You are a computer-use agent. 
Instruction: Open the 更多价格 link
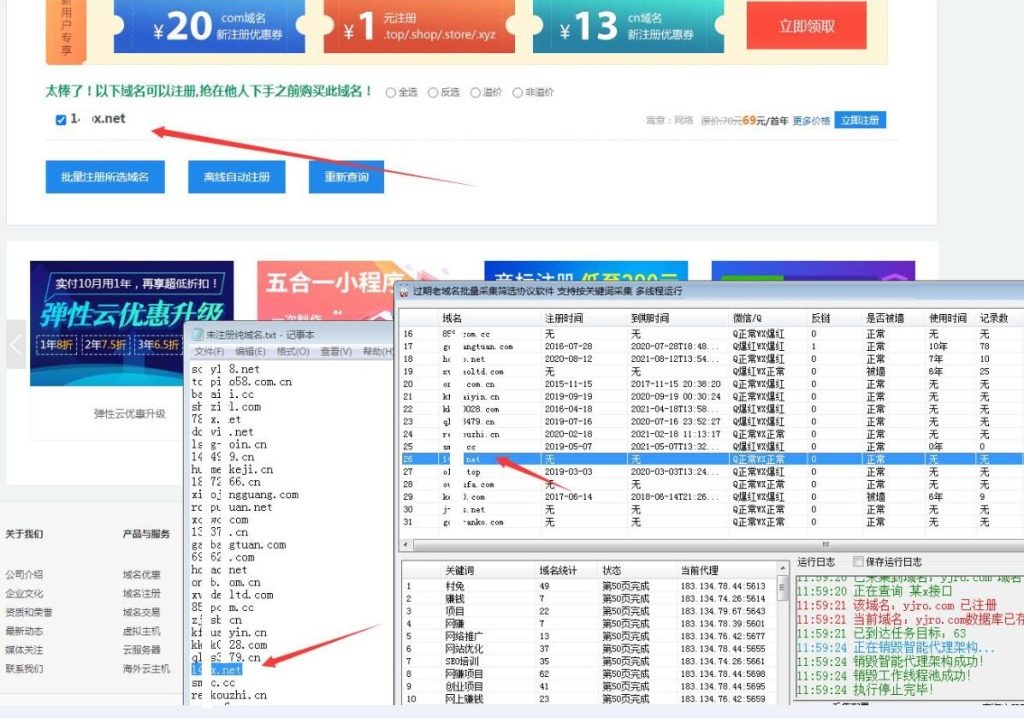[x=811, y=121]
